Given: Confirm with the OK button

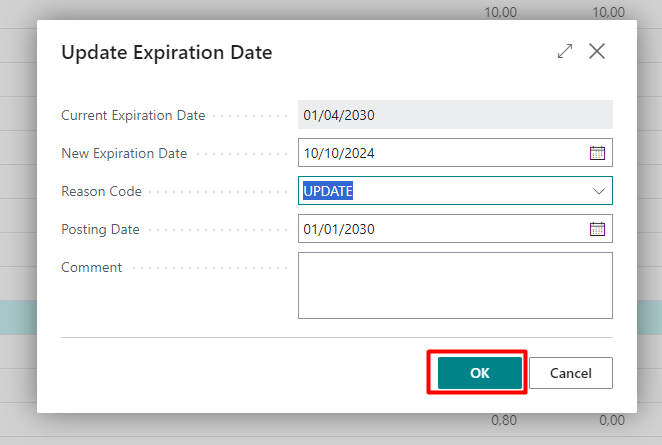Looking at the screenshot, I should [480, 373].
